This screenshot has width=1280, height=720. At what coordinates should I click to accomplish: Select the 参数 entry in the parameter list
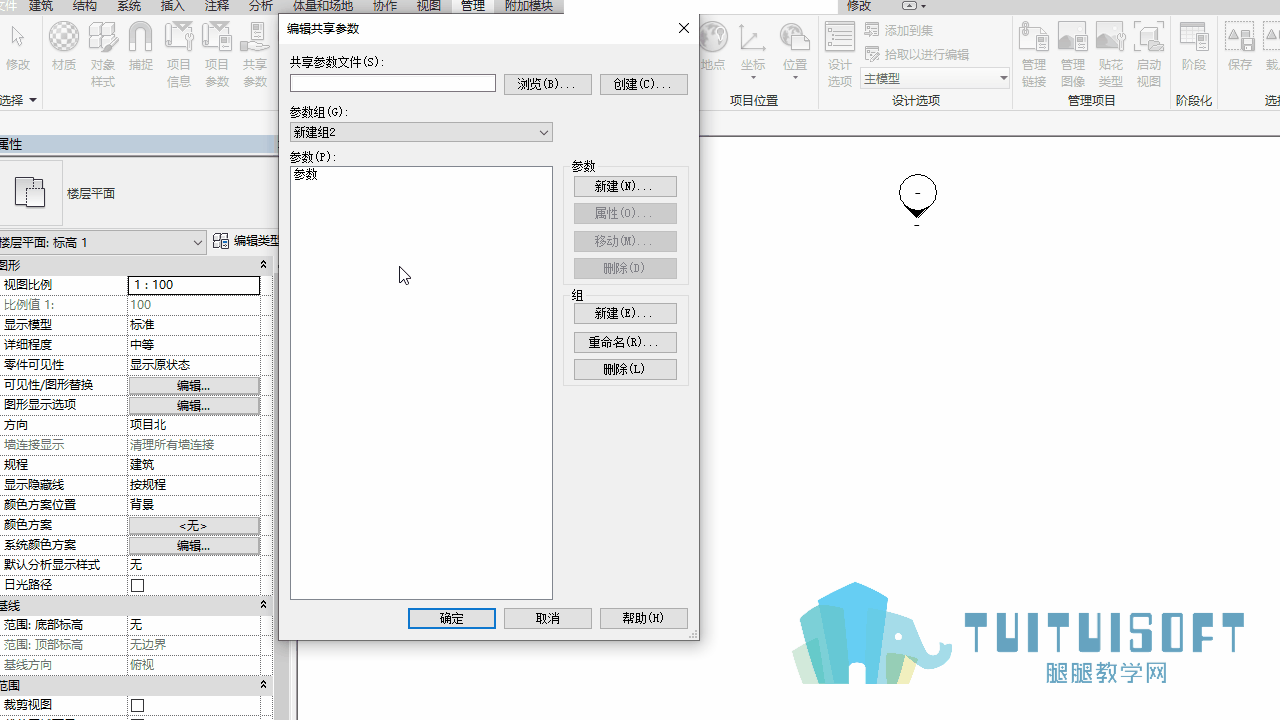click(306, 174)
